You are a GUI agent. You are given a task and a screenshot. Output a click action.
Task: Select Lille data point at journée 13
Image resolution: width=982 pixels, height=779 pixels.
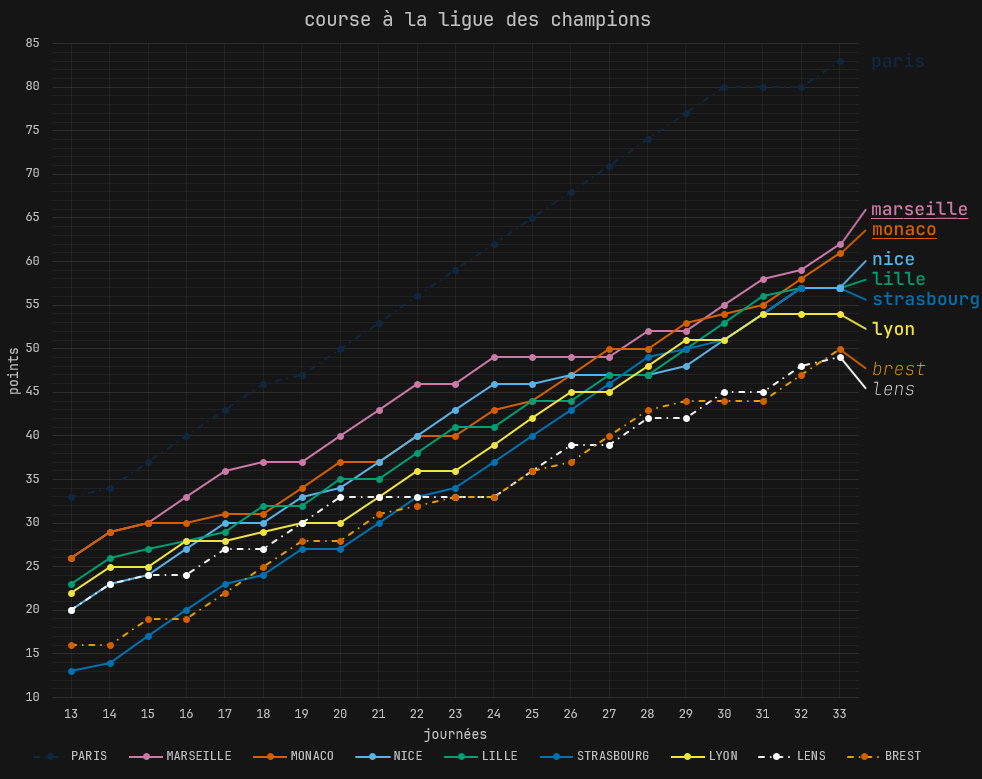[x=71, y=584]
